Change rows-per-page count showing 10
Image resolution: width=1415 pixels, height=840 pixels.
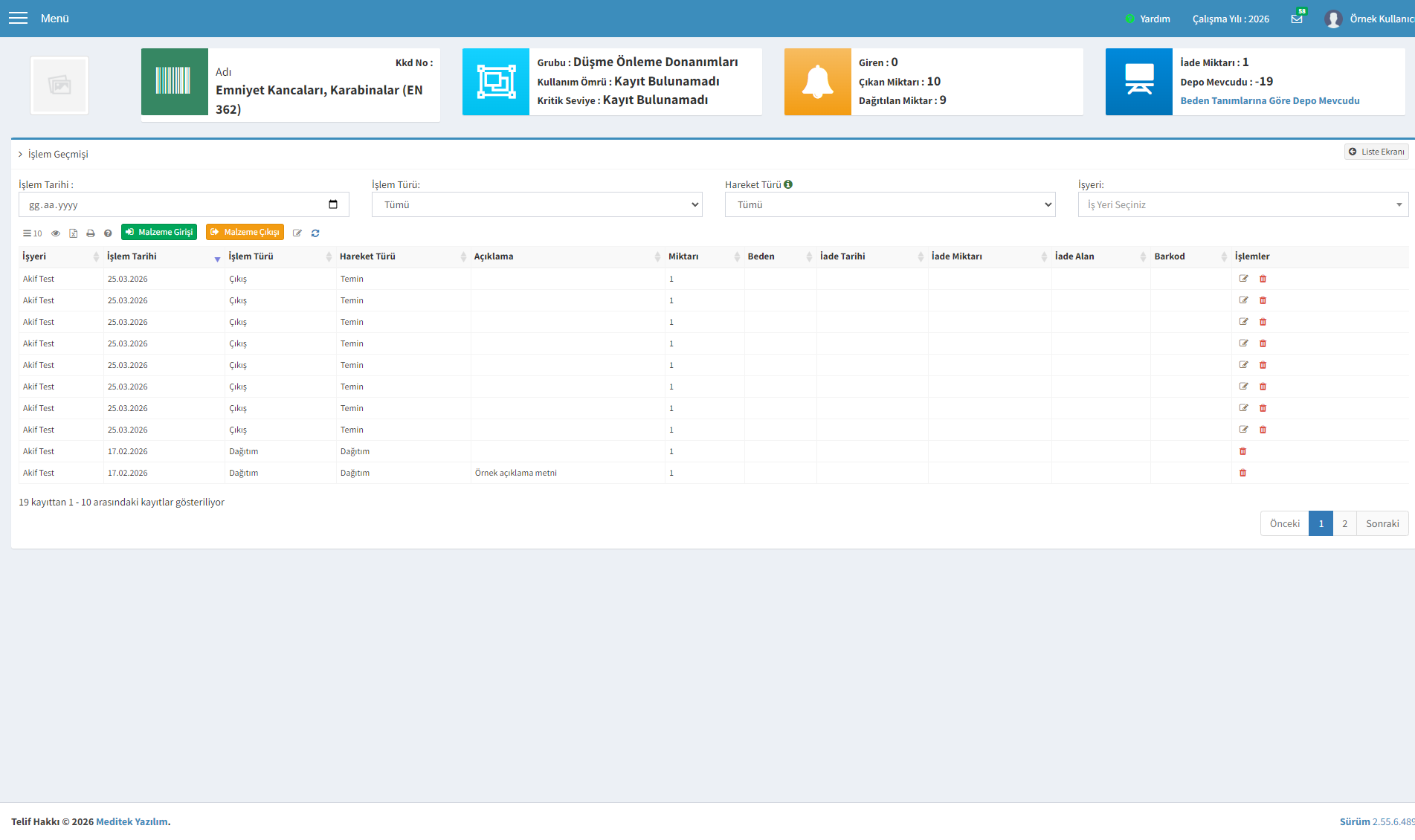[33, 233]
